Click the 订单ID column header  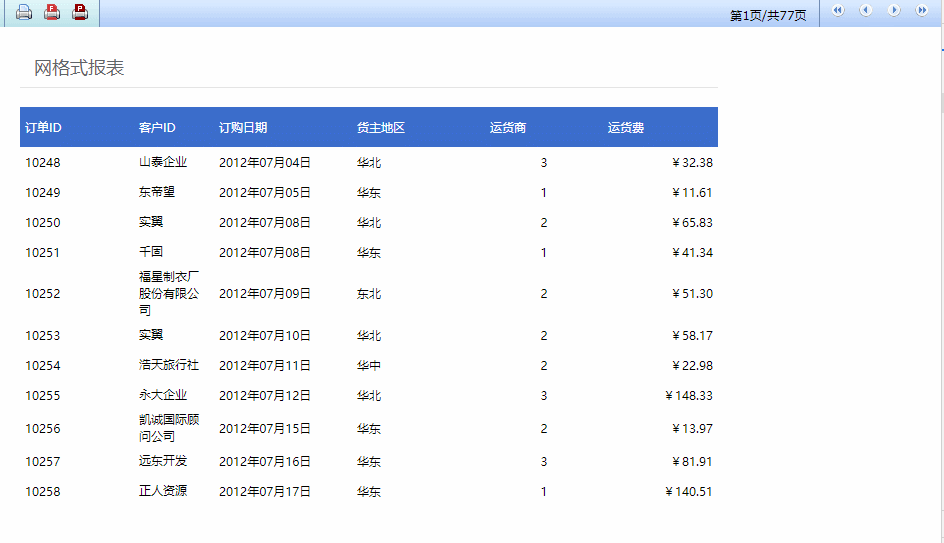click(43, 128)
